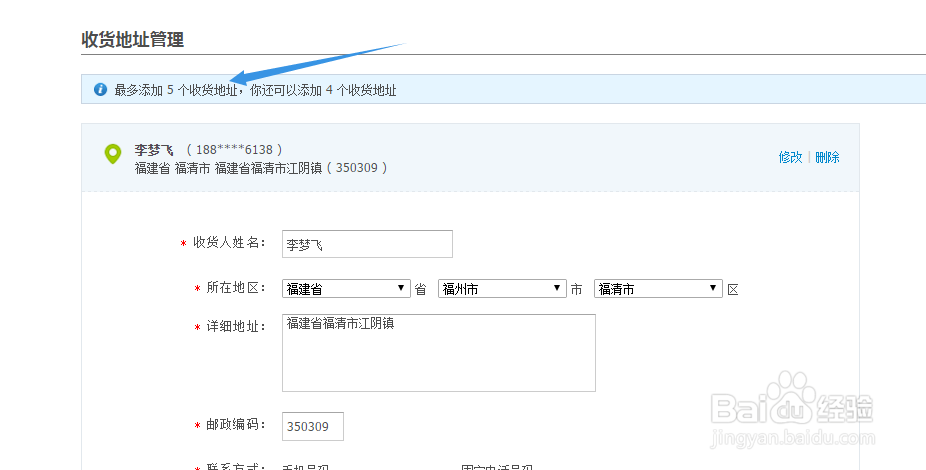This screenshot has height=470, width=926.
Task: Click the notice text 最多添加 5 个收货地址
Action: point(176,90)
